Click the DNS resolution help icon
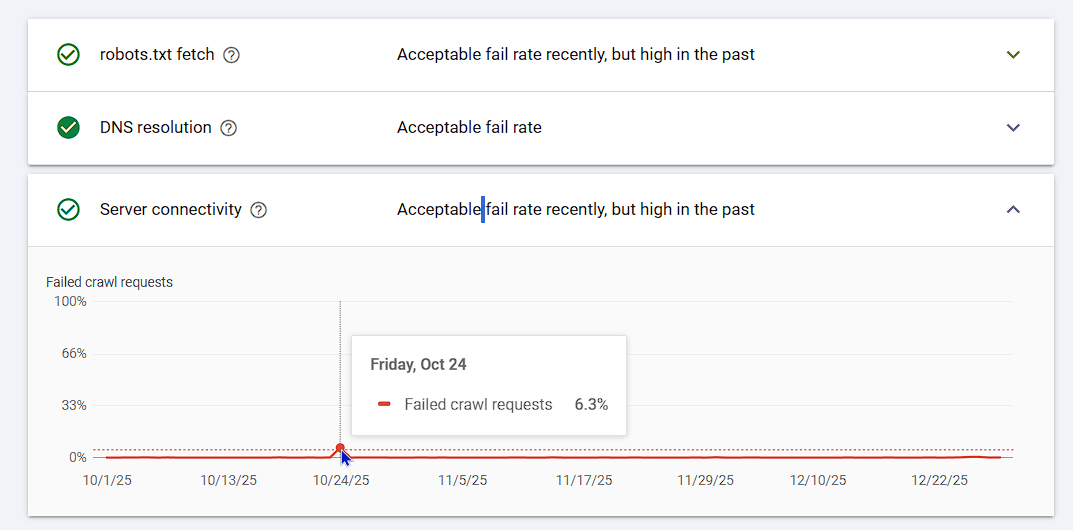The height and width of the screenshot is (530, 1073). click(228, 128)
